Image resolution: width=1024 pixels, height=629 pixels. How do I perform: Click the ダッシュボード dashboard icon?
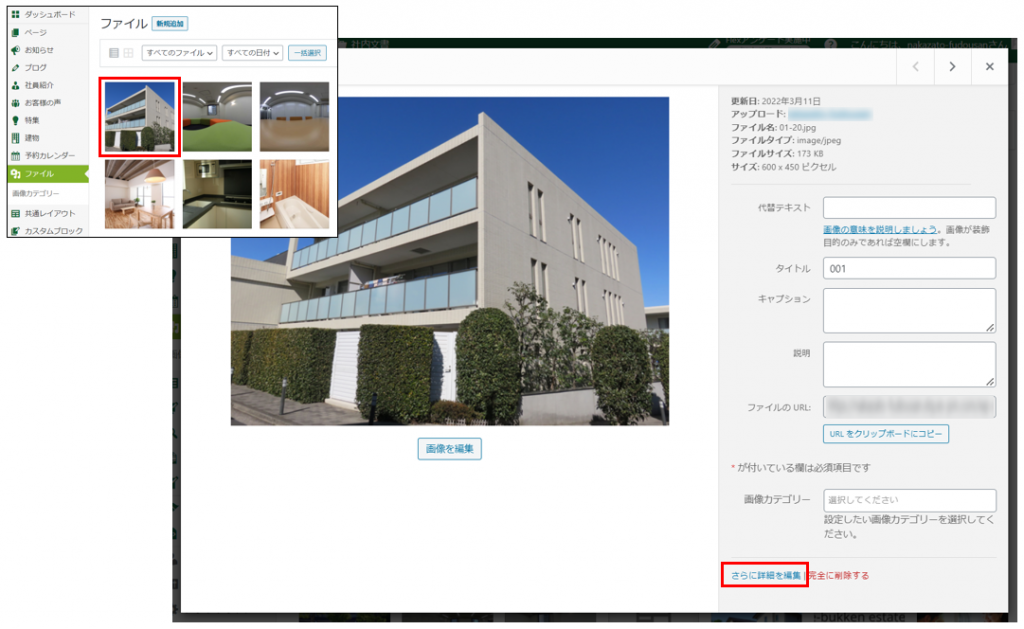15,16
